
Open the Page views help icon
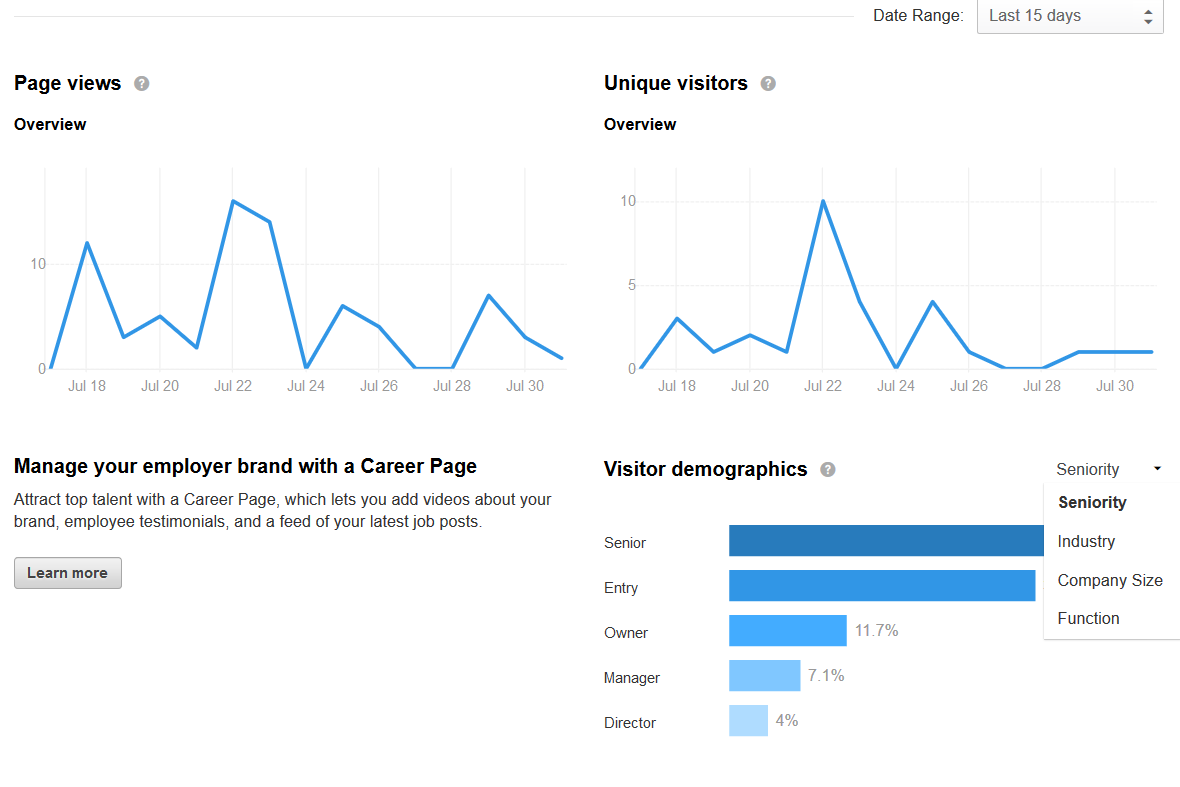point(141,84)
